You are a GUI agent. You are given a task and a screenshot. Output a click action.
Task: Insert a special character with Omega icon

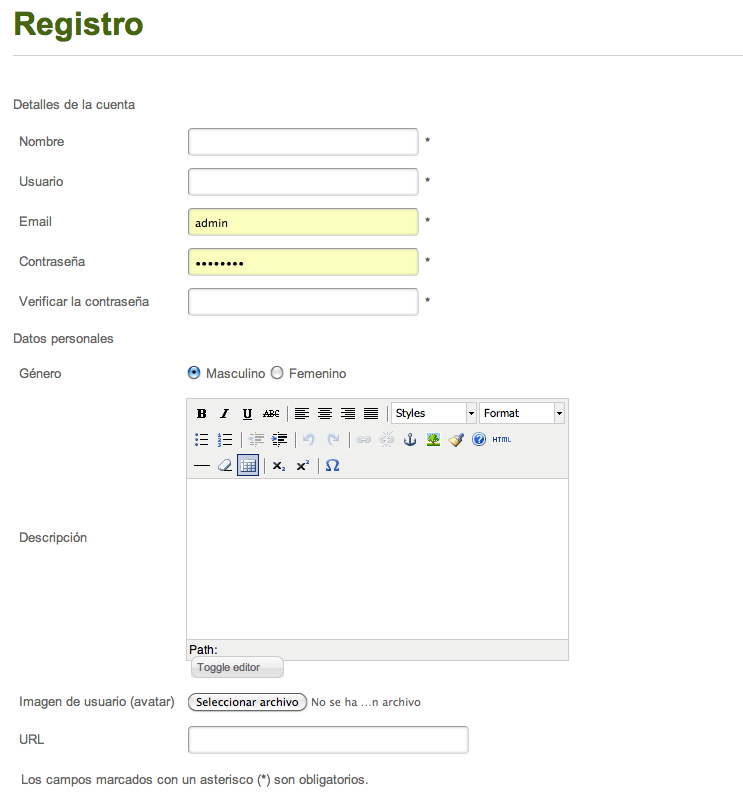pyautogui.click(x=332, y=466)
